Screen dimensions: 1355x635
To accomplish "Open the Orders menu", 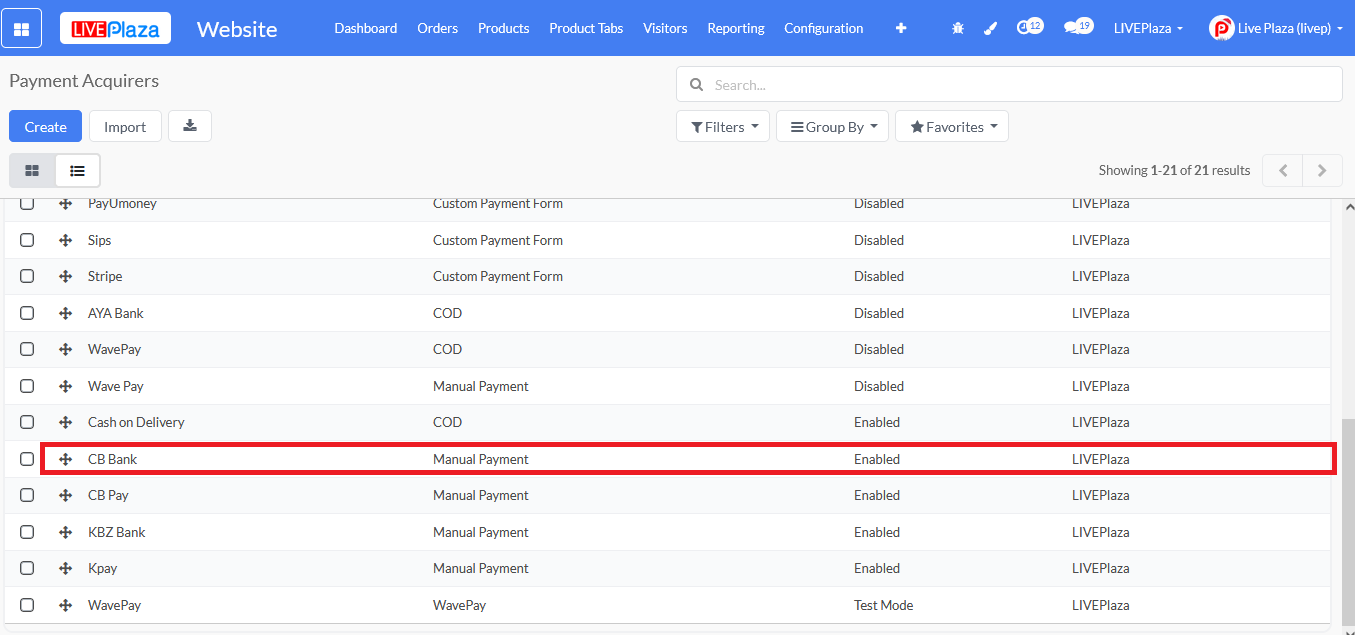I will (438, 28).
